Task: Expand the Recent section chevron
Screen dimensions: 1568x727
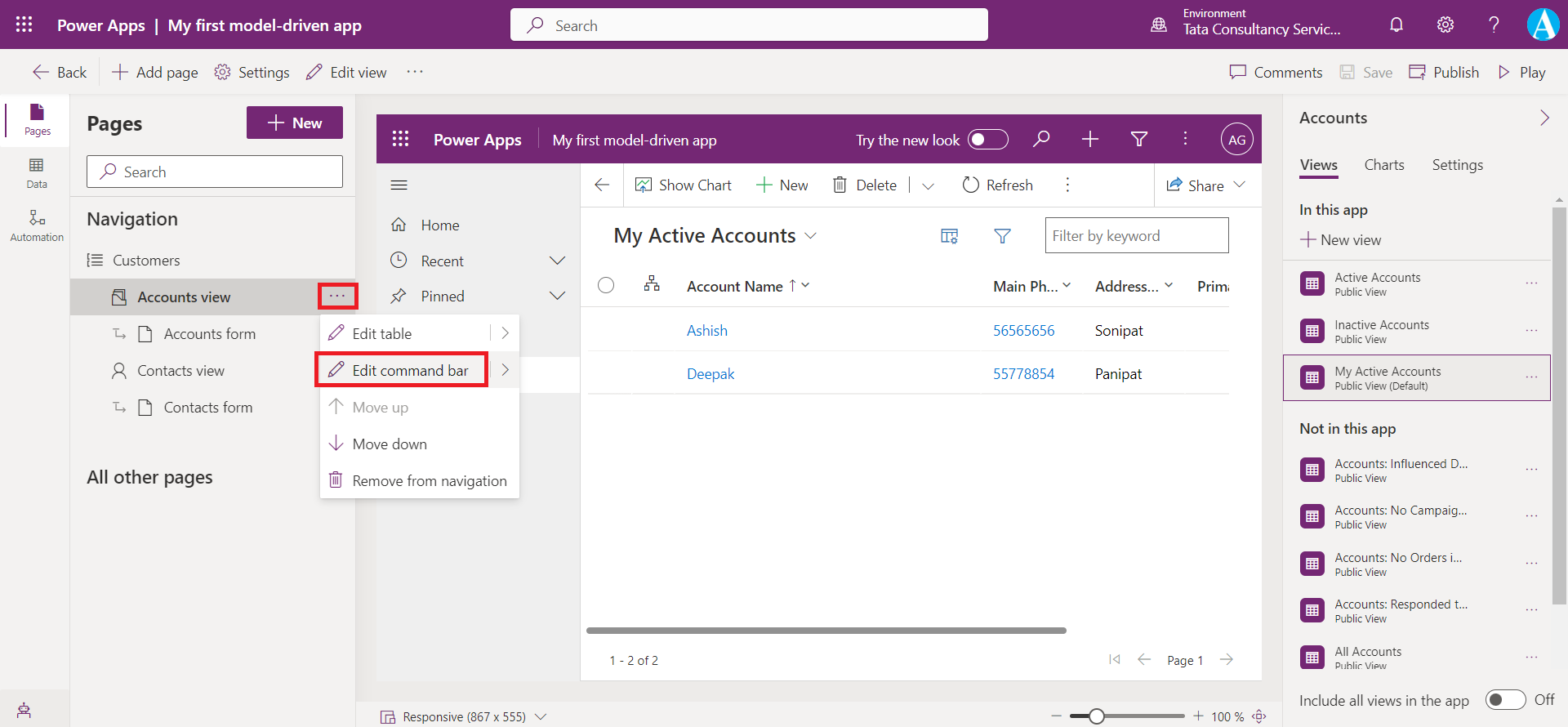Action: coord(557,261)
